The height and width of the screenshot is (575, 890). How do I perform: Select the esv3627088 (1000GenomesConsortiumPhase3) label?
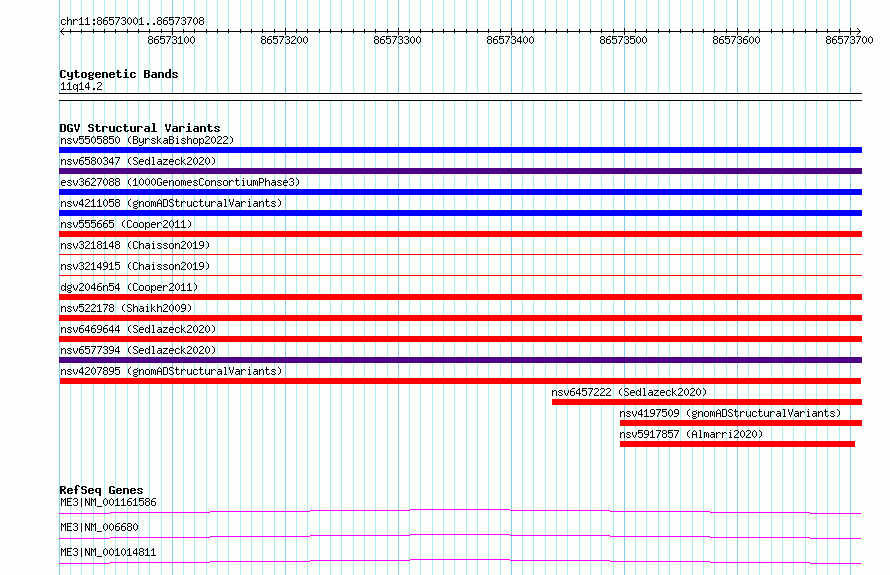180,182
